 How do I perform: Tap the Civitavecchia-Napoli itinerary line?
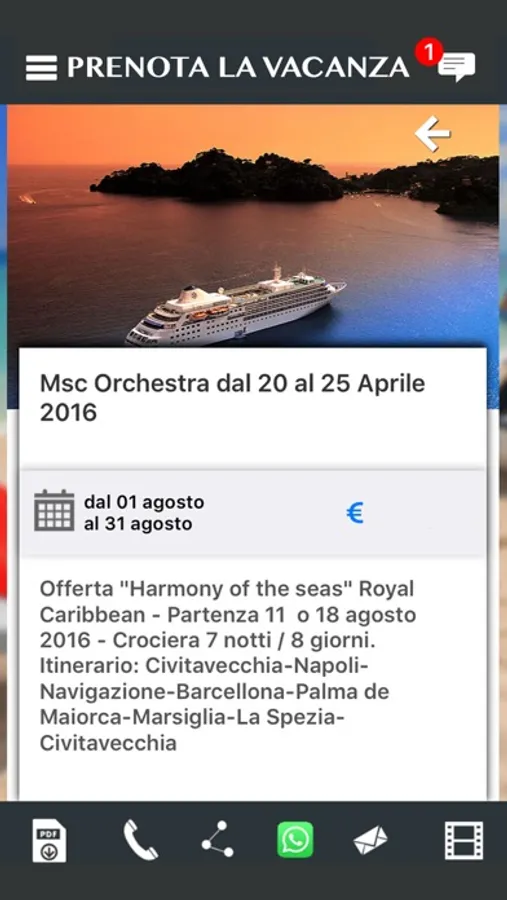click(203, 666)
